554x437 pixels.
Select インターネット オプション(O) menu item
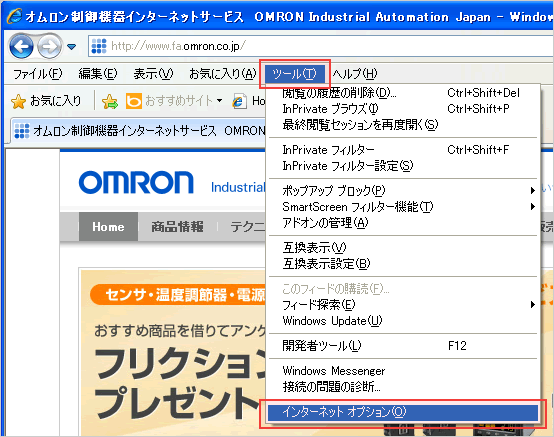pyautogui.click(x=403, y=412)
